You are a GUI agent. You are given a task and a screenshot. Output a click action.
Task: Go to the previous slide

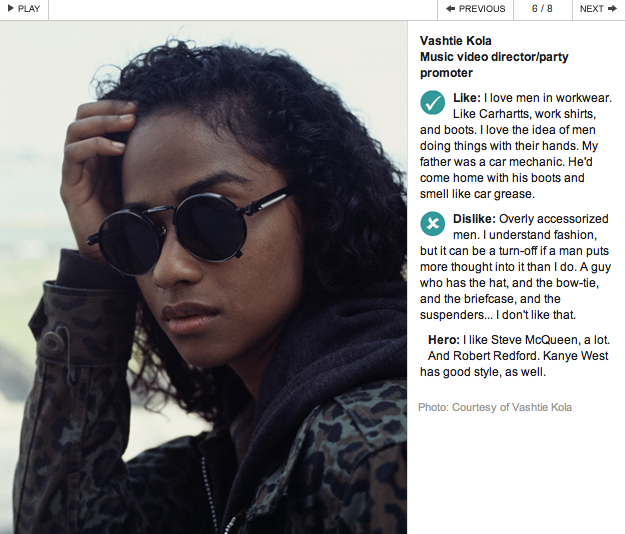[476, 9]
